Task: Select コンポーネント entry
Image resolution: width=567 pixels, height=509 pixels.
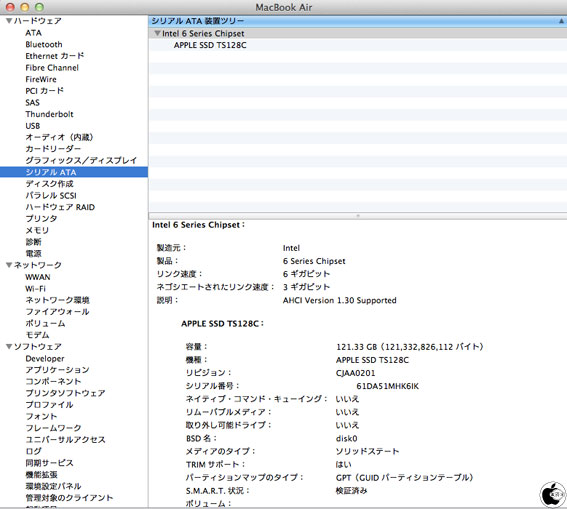Action: click(53, 381)
